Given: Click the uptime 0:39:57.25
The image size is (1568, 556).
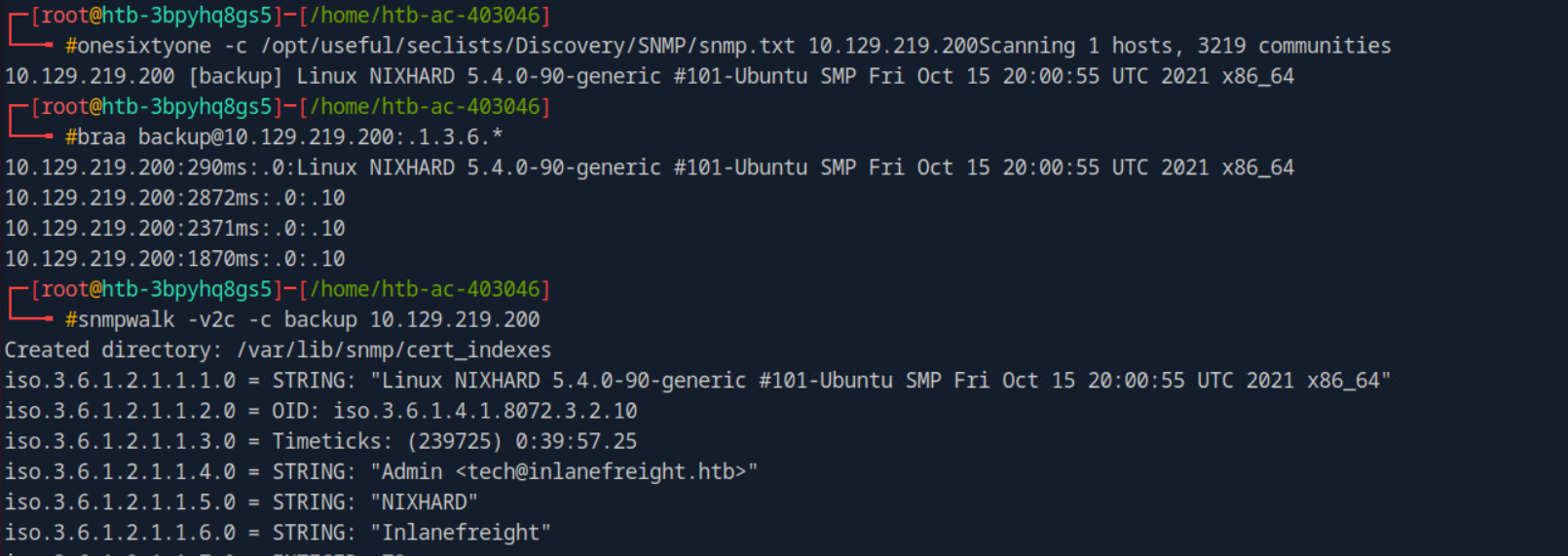Looking at the screenshot, I should tap(576, 441).
